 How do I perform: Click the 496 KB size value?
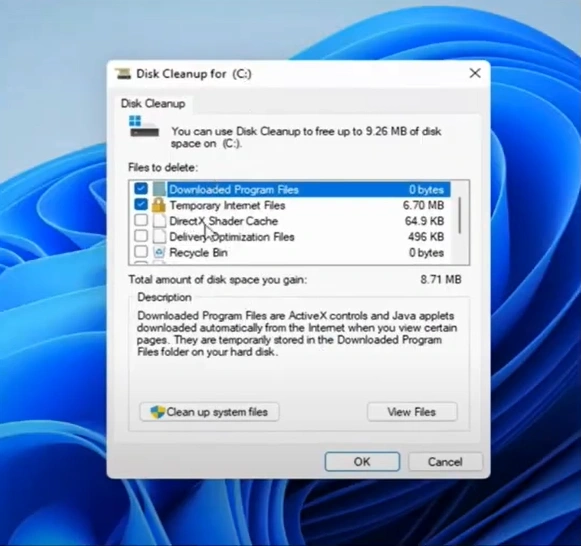tap(426, 237)
